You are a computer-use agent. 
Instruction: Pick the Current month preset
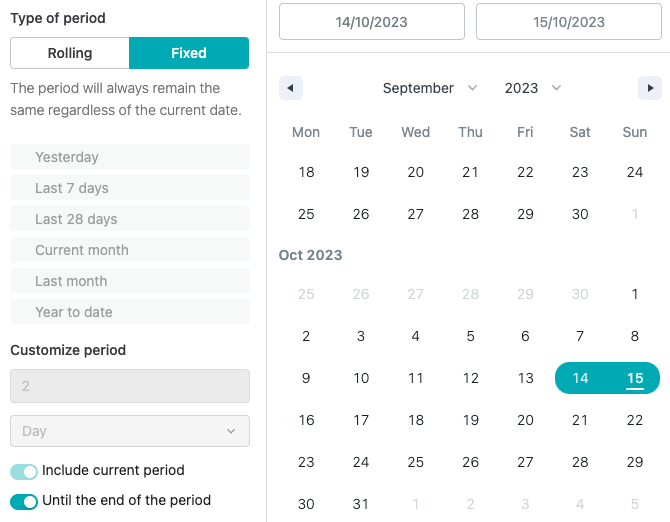(x=130, y=250)
